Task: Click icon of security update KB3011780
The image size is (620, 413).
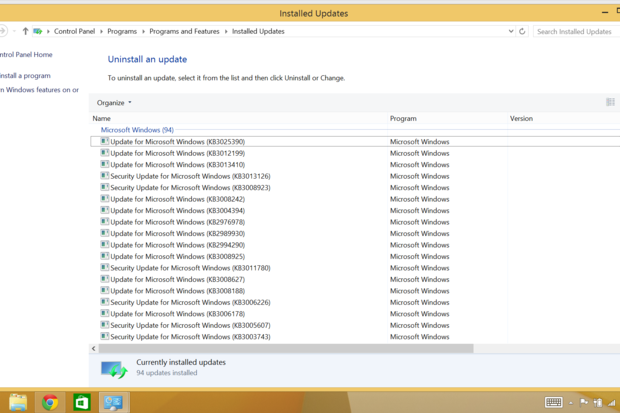Action: pos(104,267)
